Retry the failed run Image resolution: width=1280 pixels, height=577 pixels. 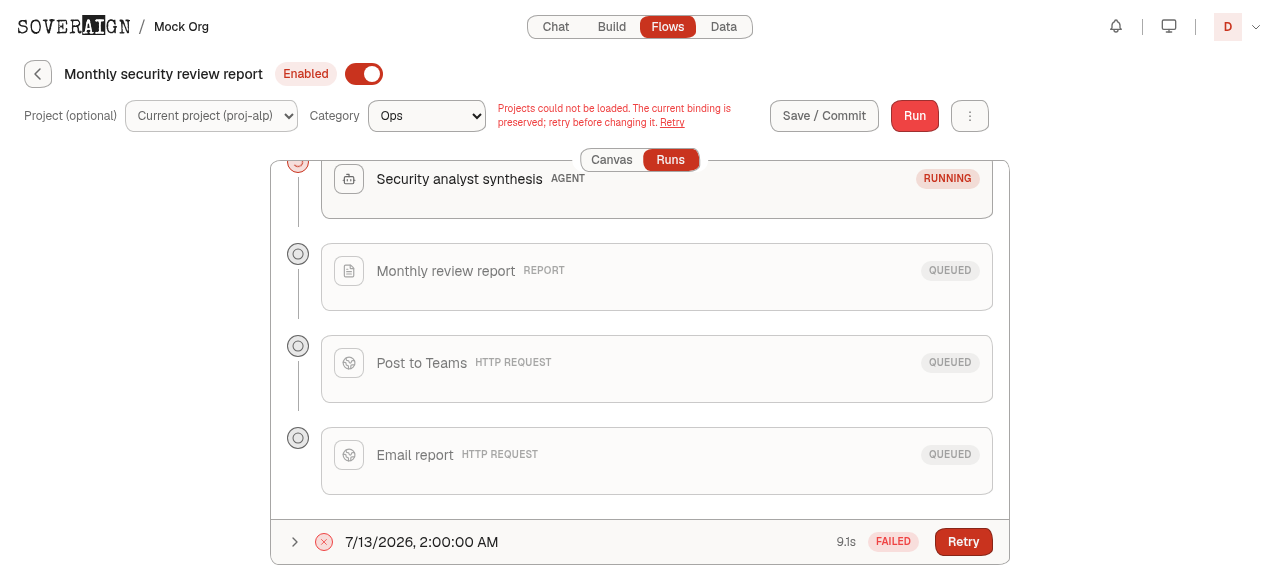[964, 542]
